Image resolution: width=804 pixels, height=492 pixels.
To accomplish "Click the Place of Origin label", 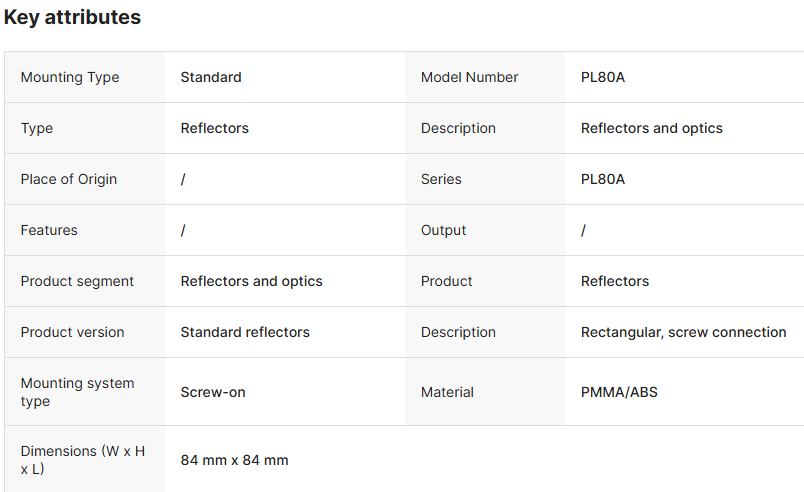I will [69, 179].
